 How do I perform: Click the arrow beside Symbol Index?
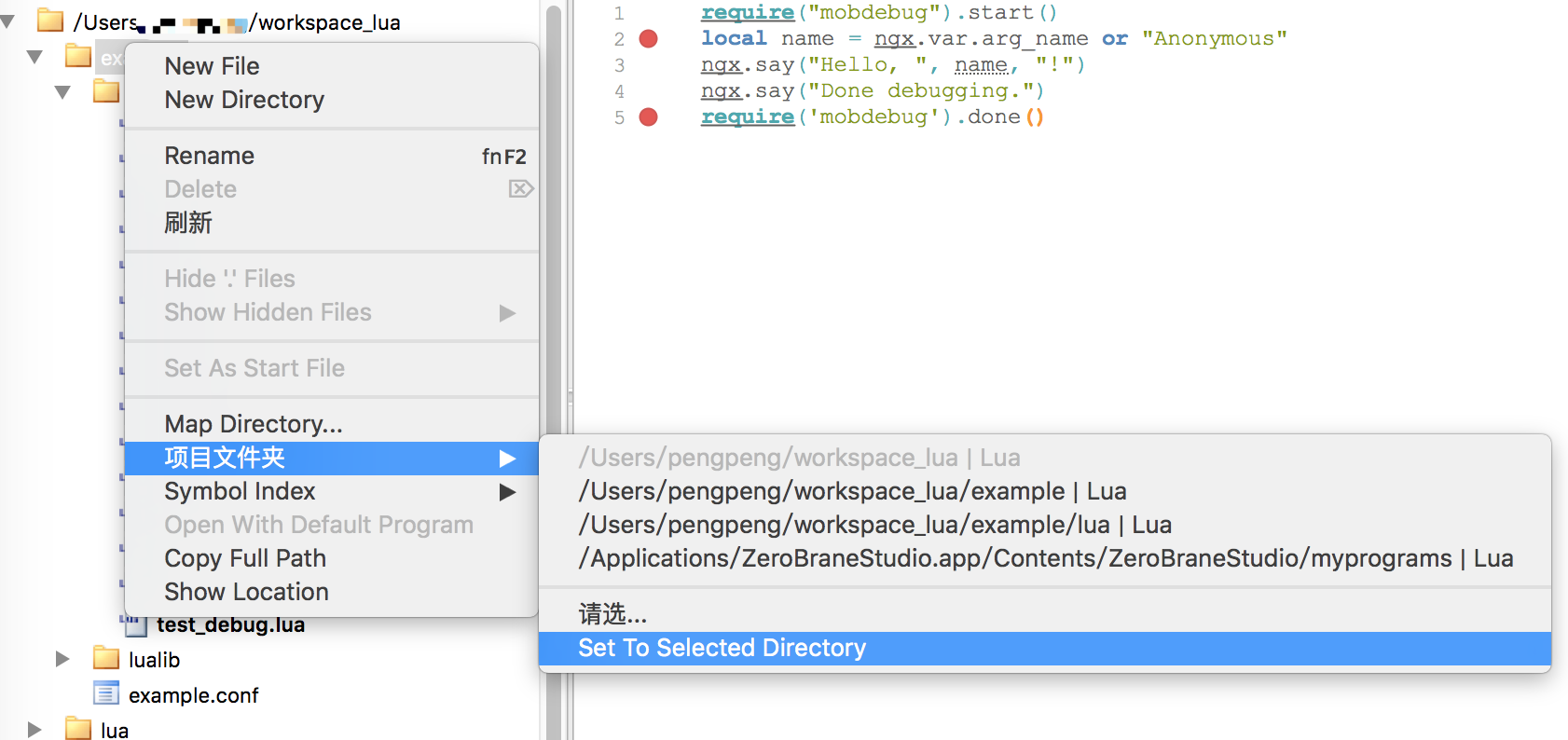pos(507,491)
